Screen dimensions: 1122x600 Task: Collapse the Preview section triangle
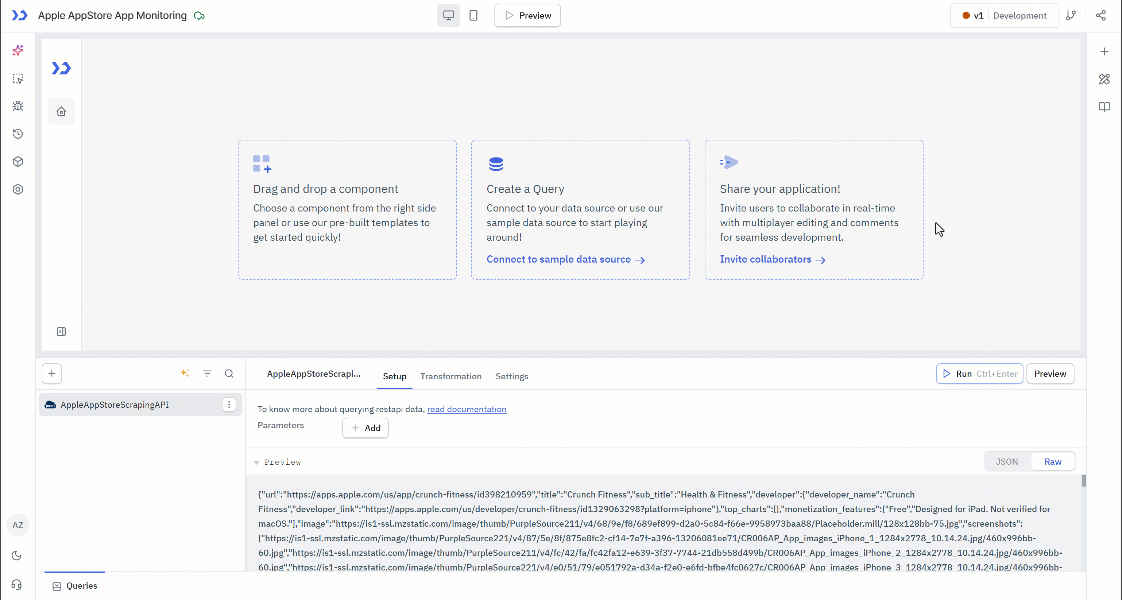point(256,463)
